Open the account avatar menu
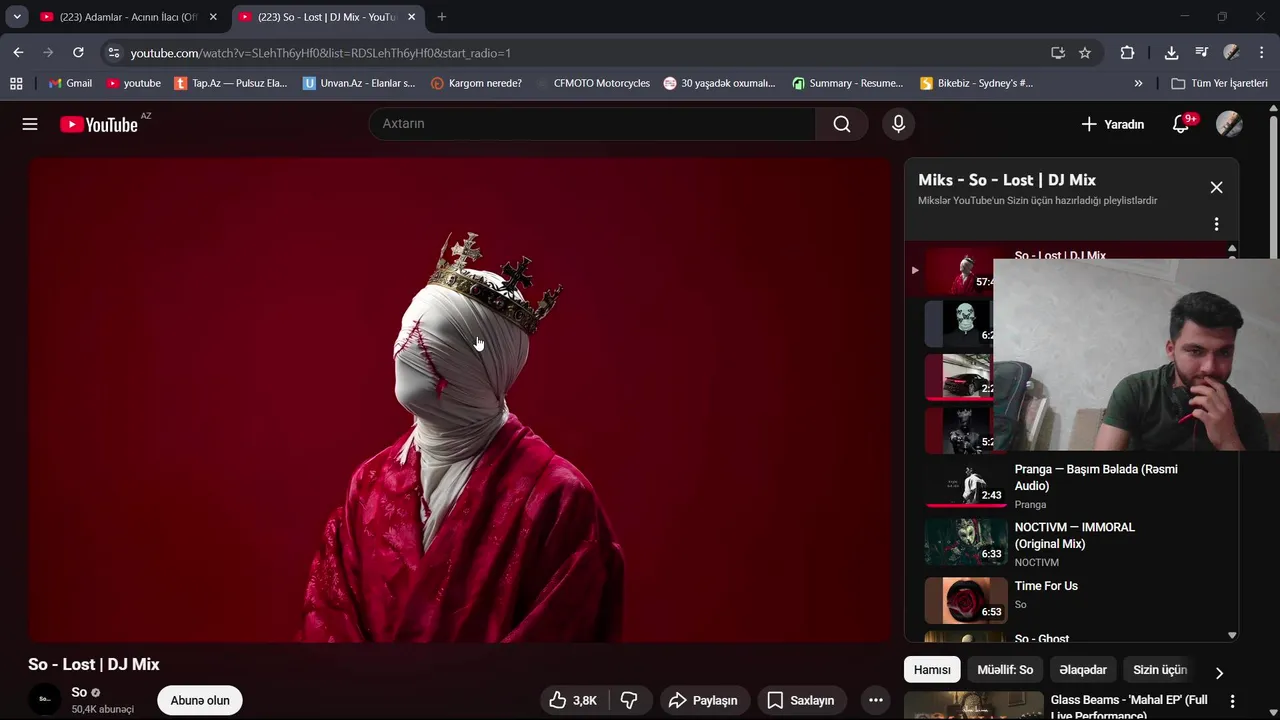This screenshot has width=1280, height=720. tap(1229, 124)
